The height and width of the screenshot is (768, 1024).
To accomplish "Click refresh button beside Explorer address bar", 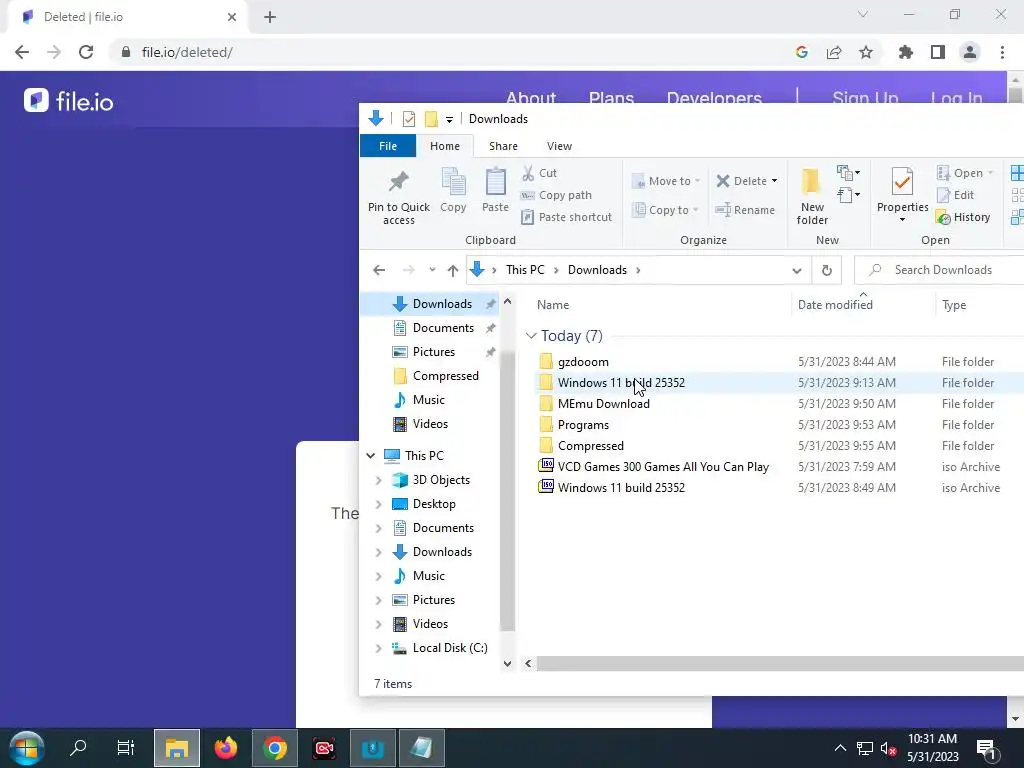I will pyautogui.click(x=826, y=270).
